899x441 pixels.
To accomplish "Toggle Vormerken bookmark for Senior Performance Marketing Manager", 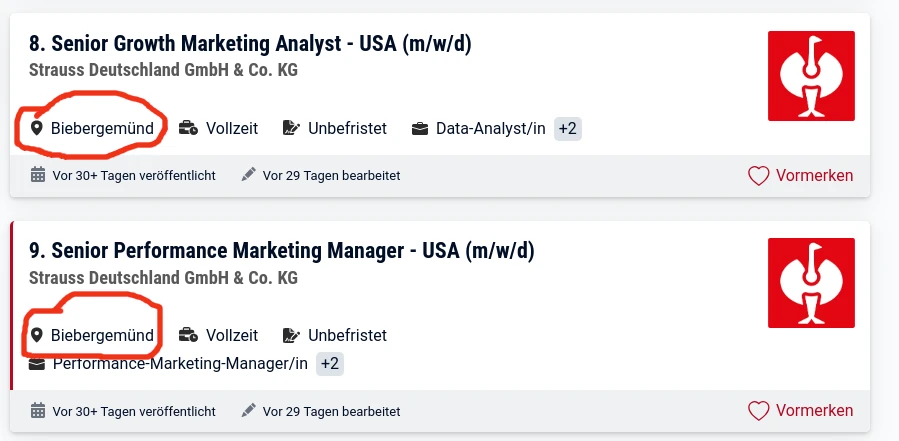I will [800, 411].
